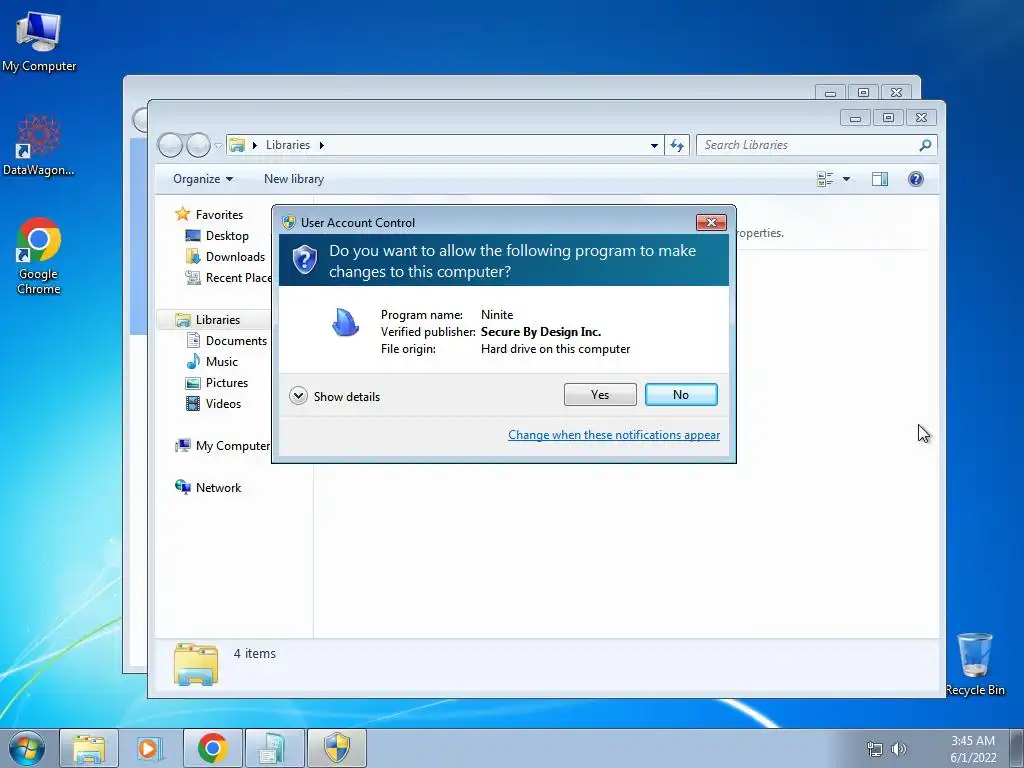The height and width of the screenshot is (768, 1024).
Task: Select Favorites in navigation pane
Action: pos(219,215)
